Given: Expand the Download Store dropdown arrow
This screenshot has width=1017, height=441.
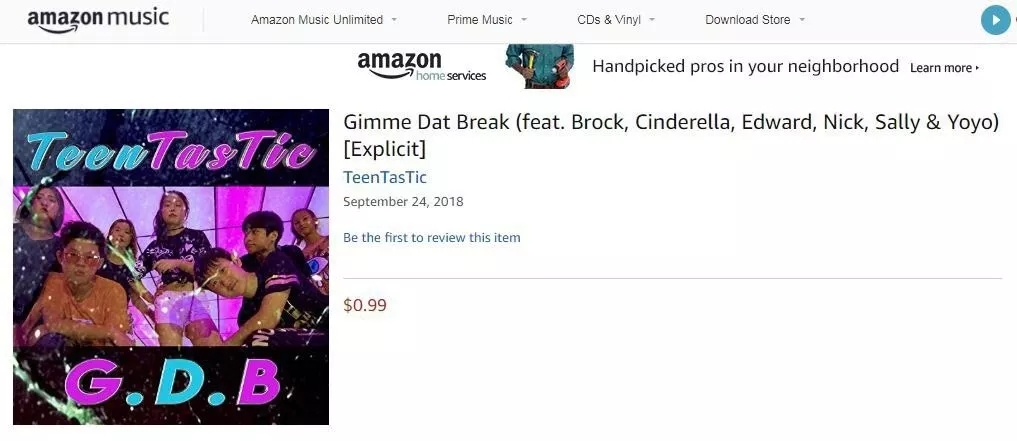Looking at the screenshot, I should click(802, 20).
